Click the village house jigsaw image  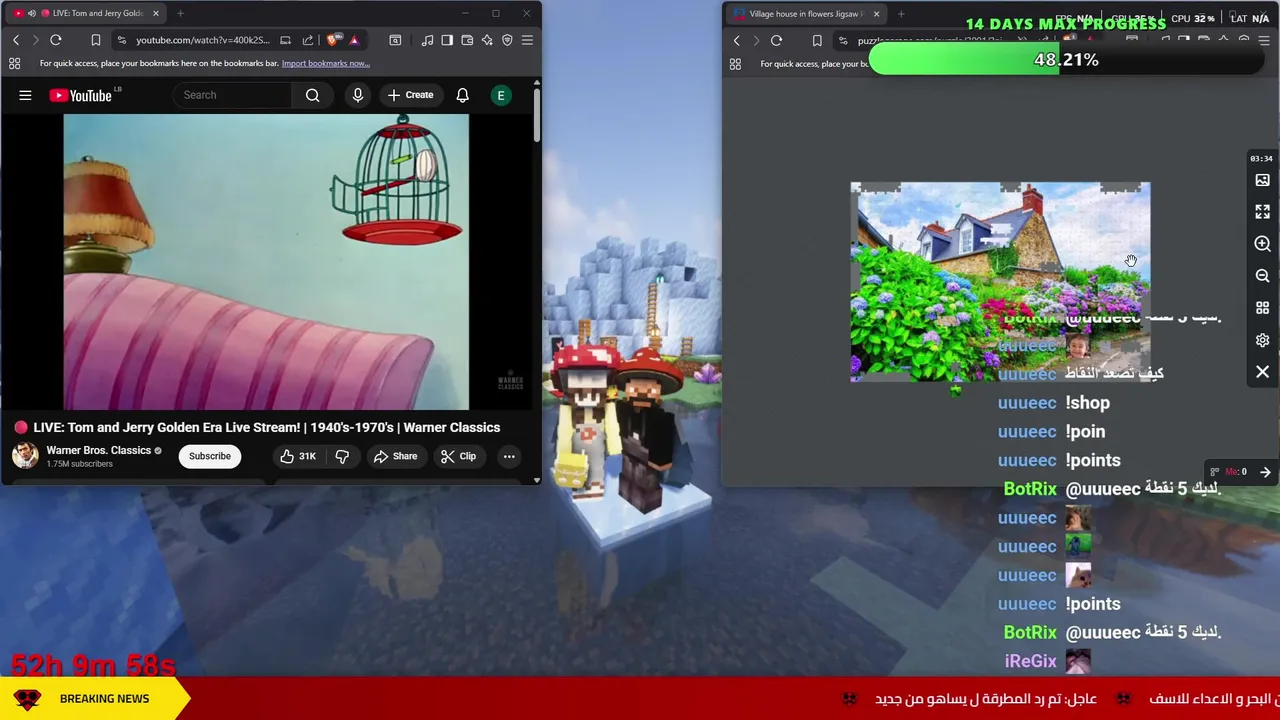click(x=1000, y=282)
